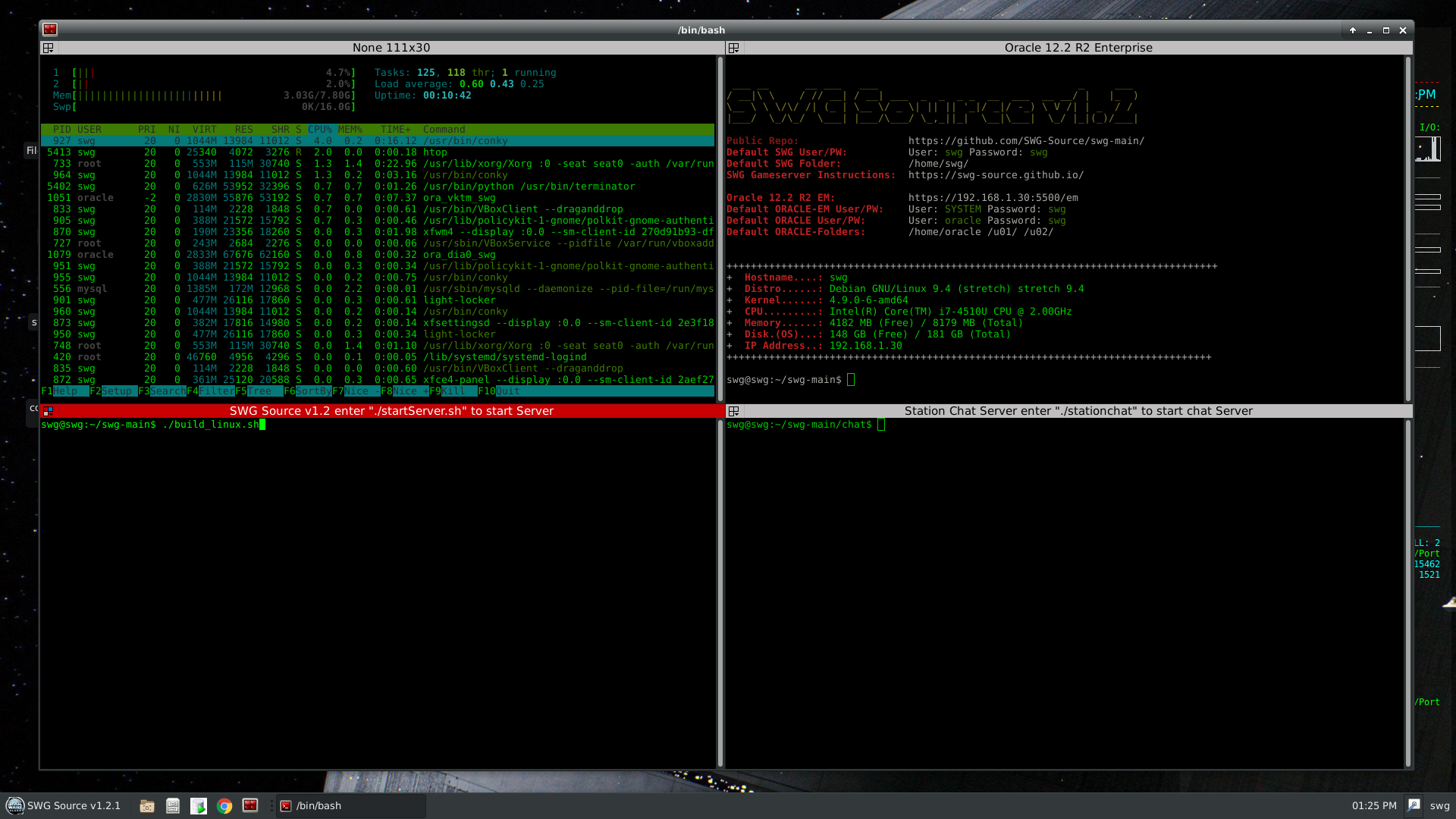Viewport: 1456px width, 819px height.
Task: Close the /bin/bash Terminator window
Action: [x=1403, y=30]
